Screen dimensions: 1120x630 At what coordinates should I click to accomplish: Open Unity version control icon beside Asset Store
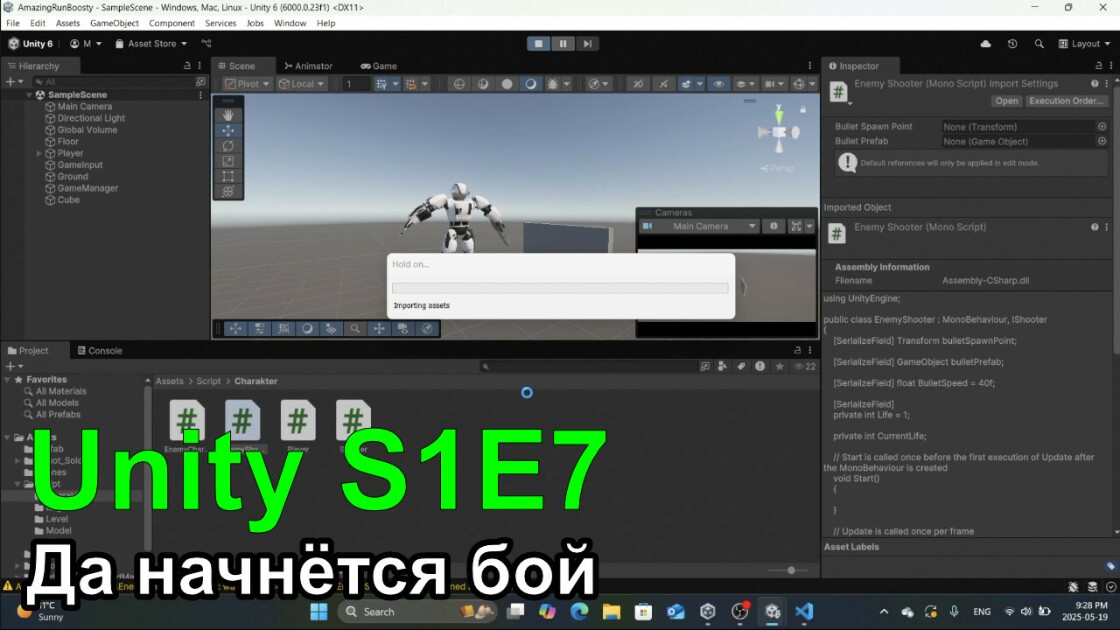click(x=206, y=44)
